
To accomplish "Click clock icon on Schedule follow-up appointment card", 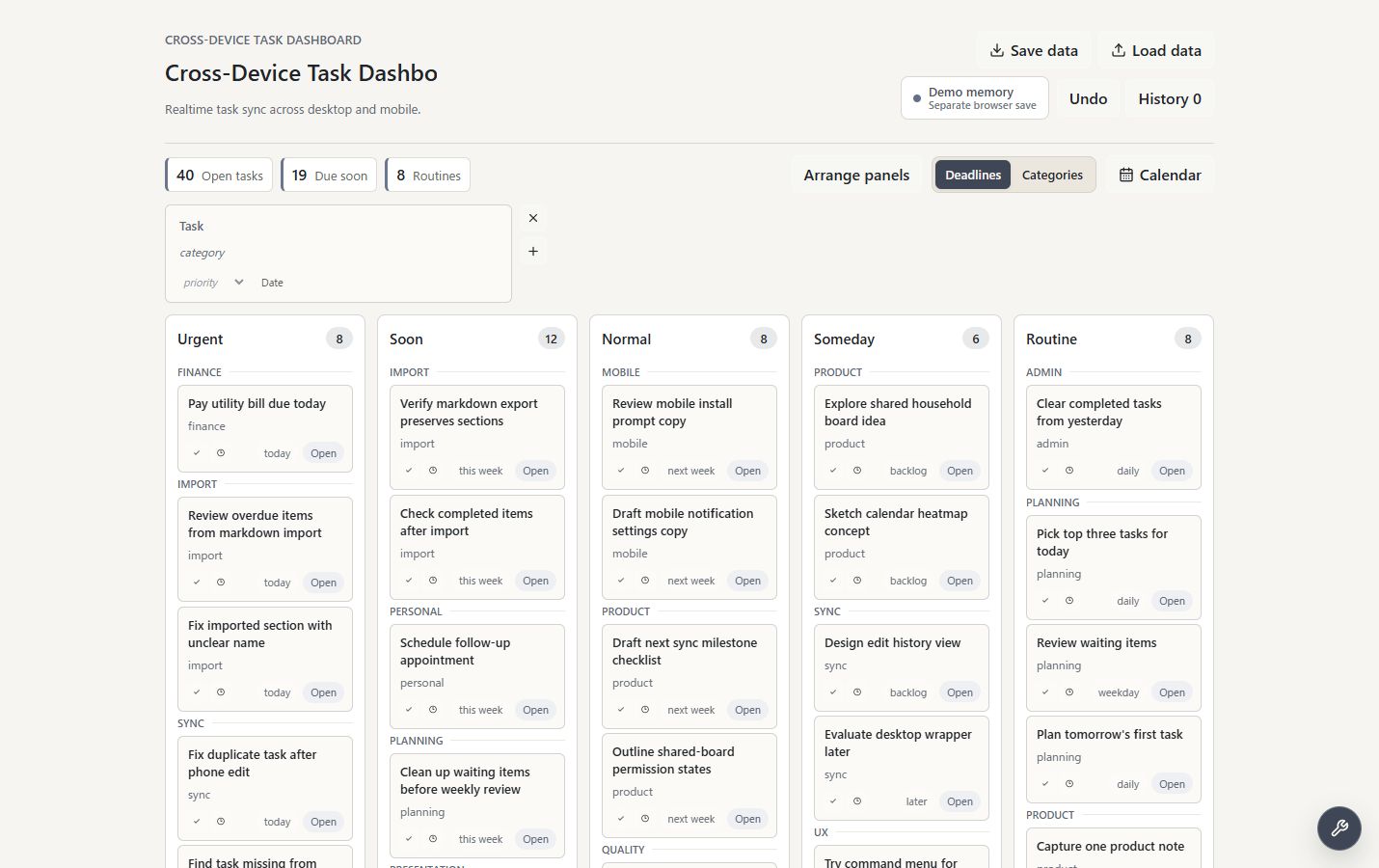I will 433,710.
